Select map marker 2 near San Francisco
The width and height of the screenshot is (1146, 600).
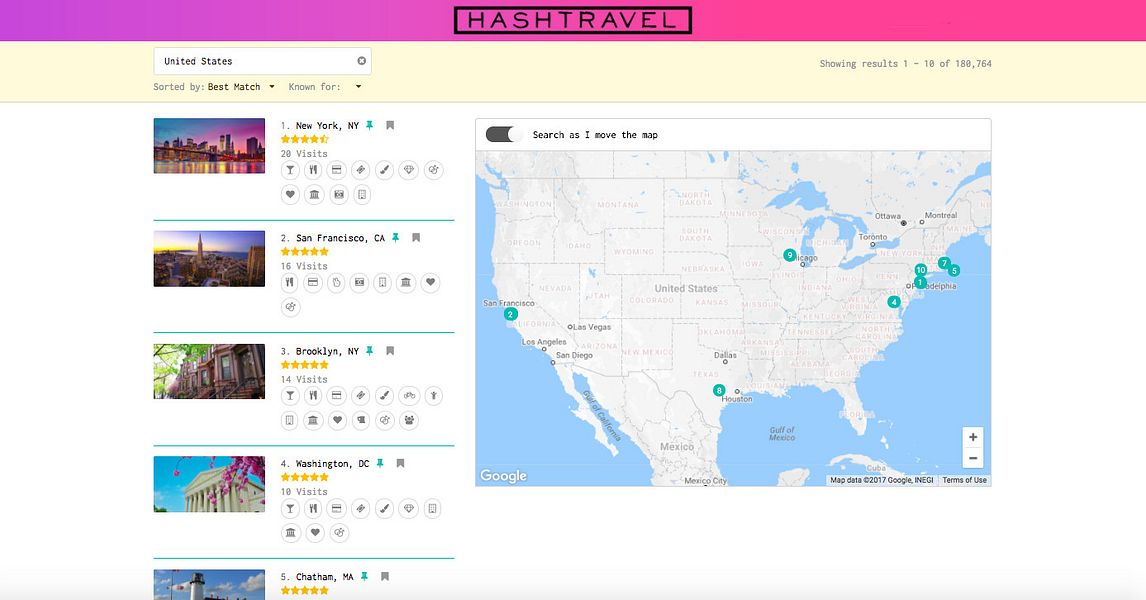point(511,314)
